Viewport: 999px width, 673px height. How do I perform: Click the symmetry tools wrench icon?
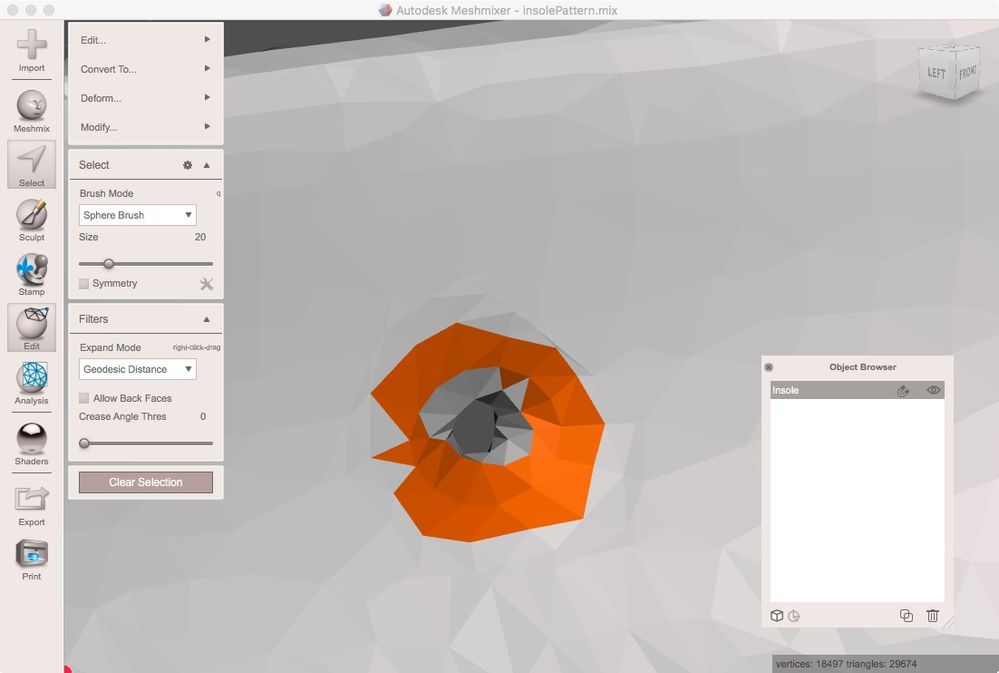click(x=206, y=284)
